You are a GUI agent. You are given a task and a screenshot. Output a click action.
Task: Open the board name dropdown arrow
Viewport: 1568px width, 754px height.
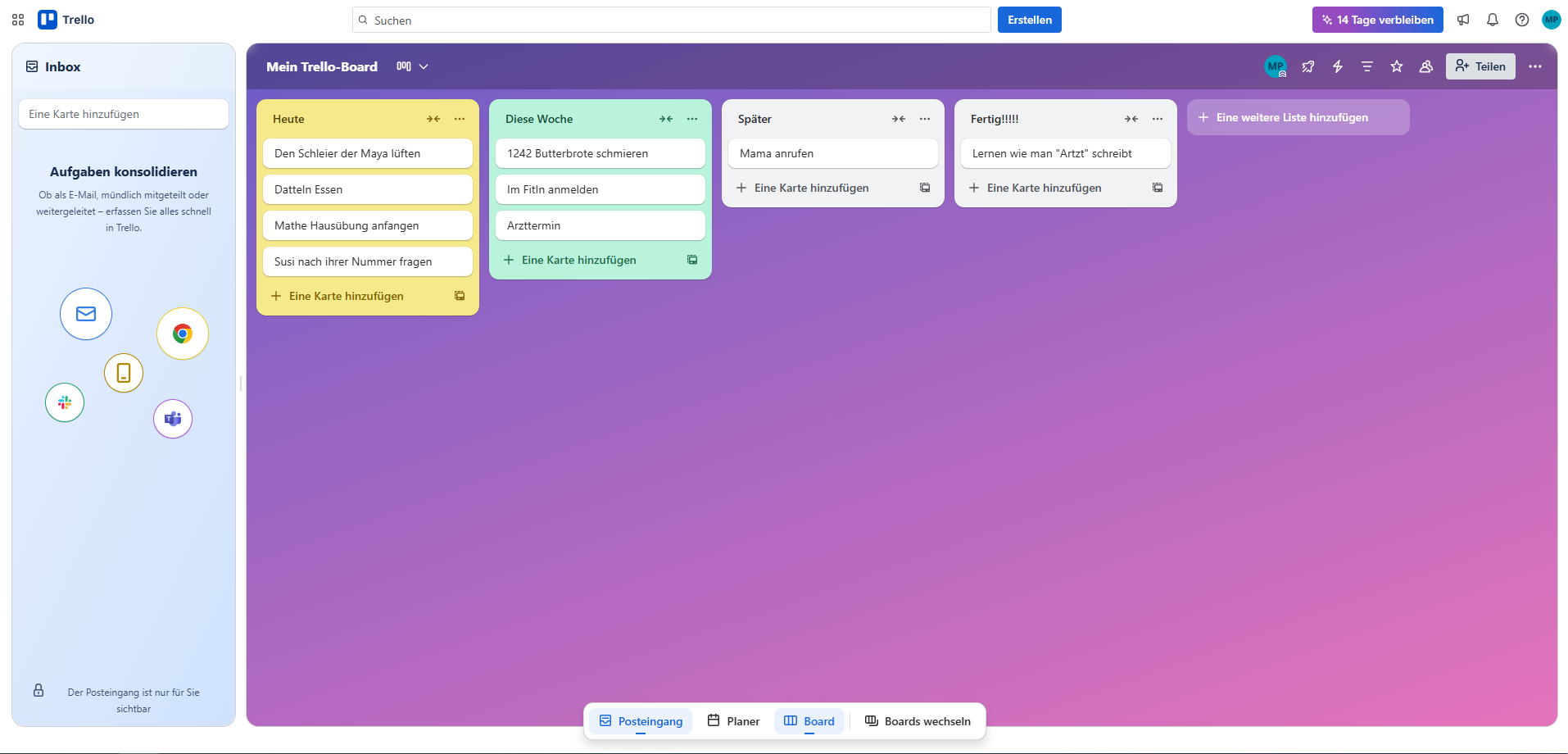click(x=424, y=66)
